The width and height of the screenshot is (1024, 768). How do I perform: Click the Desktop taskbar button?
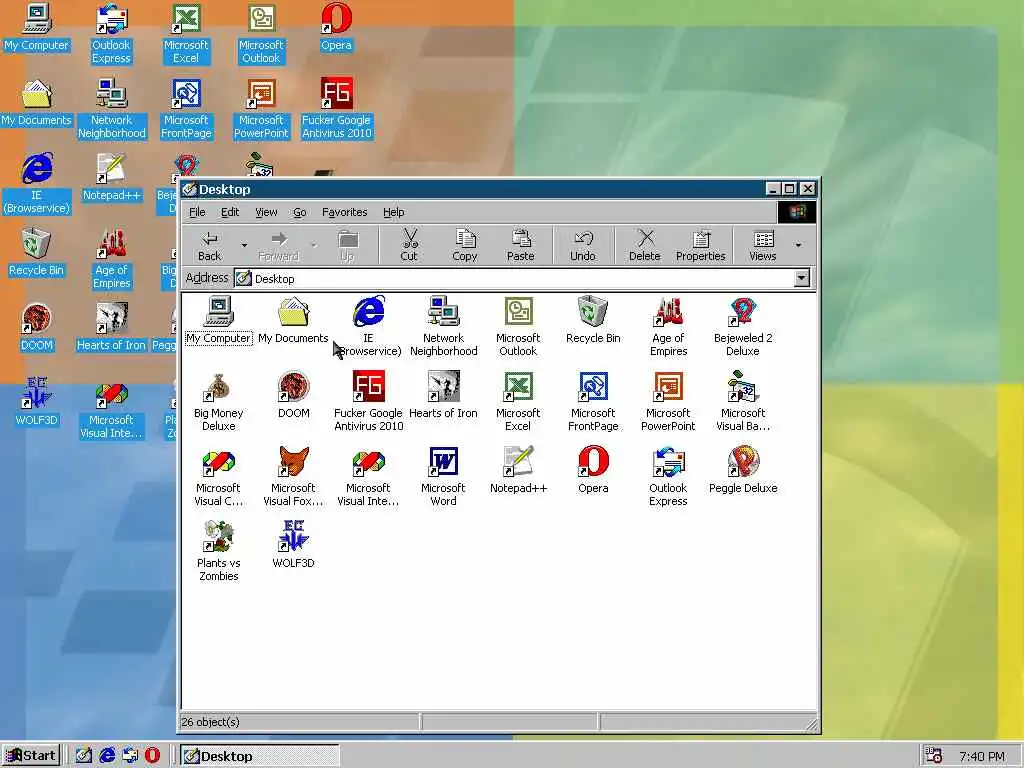[260, 756]
